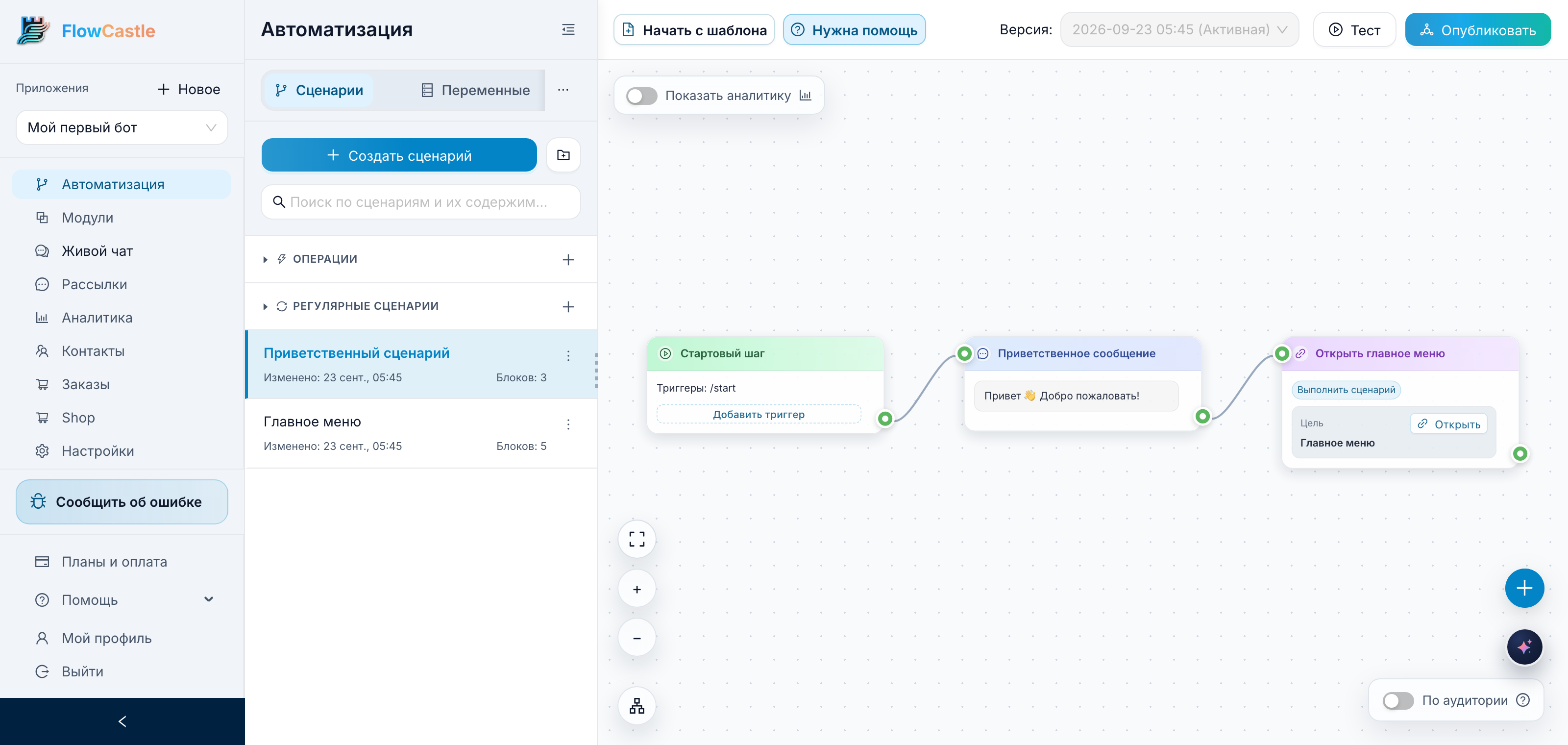Zoom out the canvas with minus icon

tap(637, 638)
